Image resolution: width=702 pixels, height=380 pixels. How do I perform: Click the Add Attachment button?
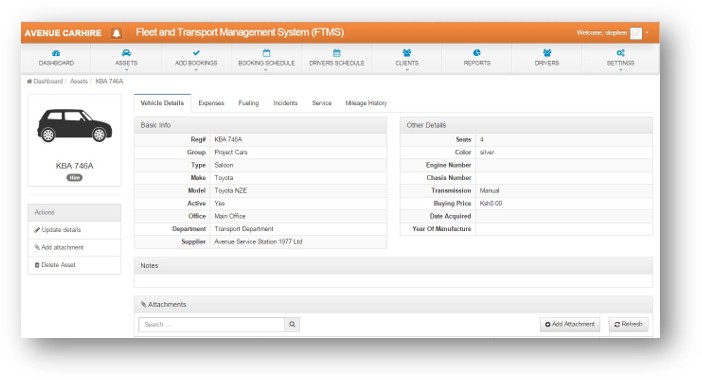[x=569, y=324]
